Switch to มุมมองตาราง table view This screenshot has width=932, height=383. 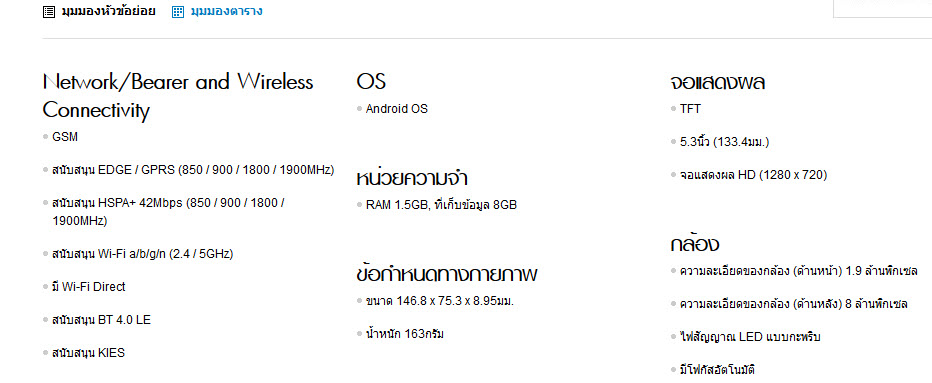pyautogui.click(x=226, y=11)
